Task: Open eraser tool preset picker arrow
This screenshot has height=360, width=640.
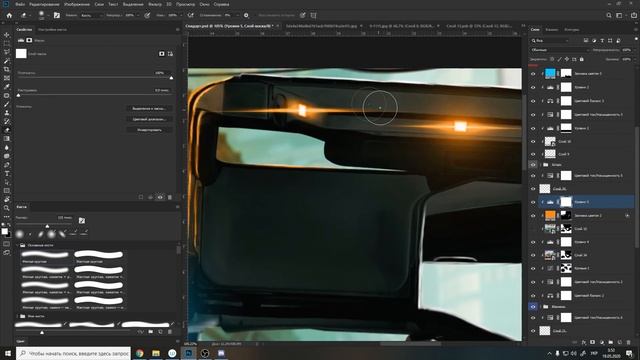Action: (x=30, y=16)
